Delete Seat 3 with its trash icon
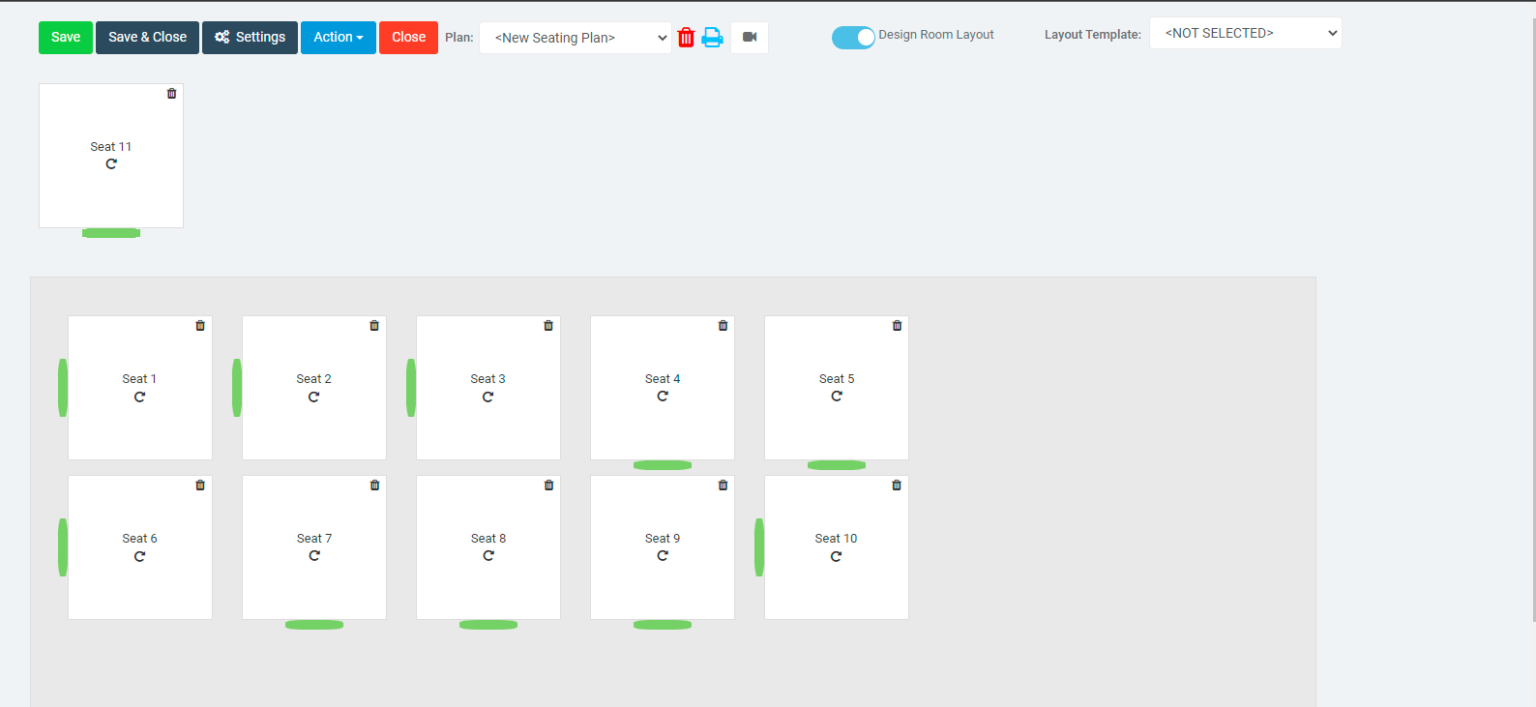This screenshot has height=707, width=1536. pyautogui.click(x=548, y=325)
